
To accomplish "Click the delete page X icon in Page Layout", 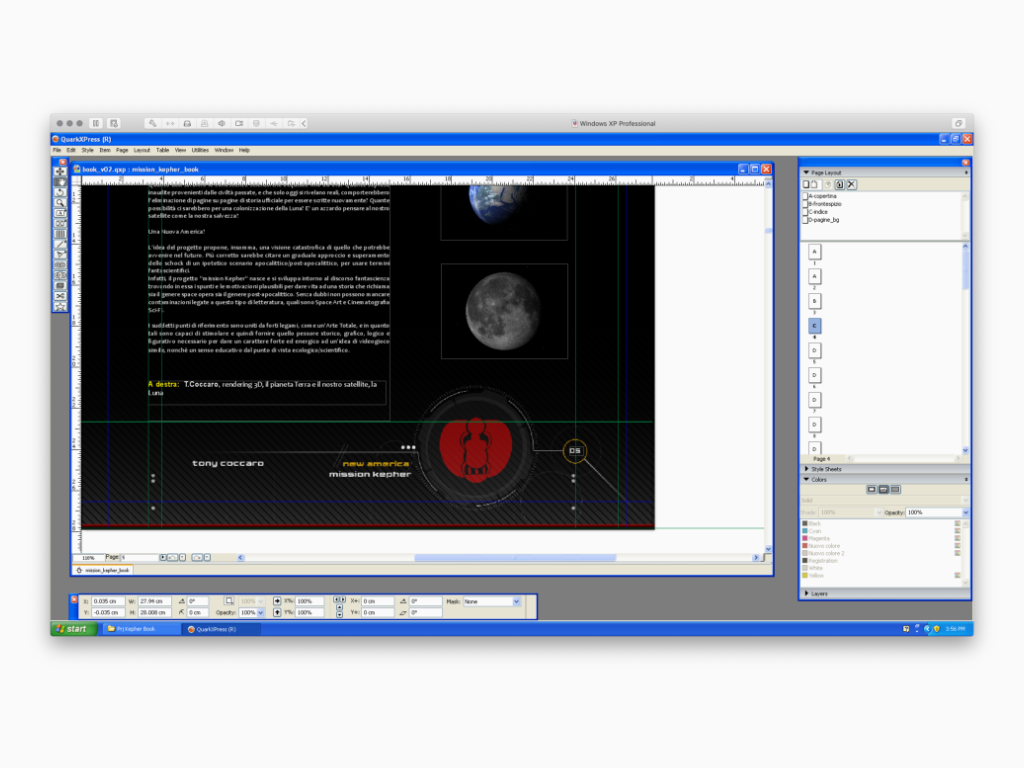I will (x=852, y=185).
